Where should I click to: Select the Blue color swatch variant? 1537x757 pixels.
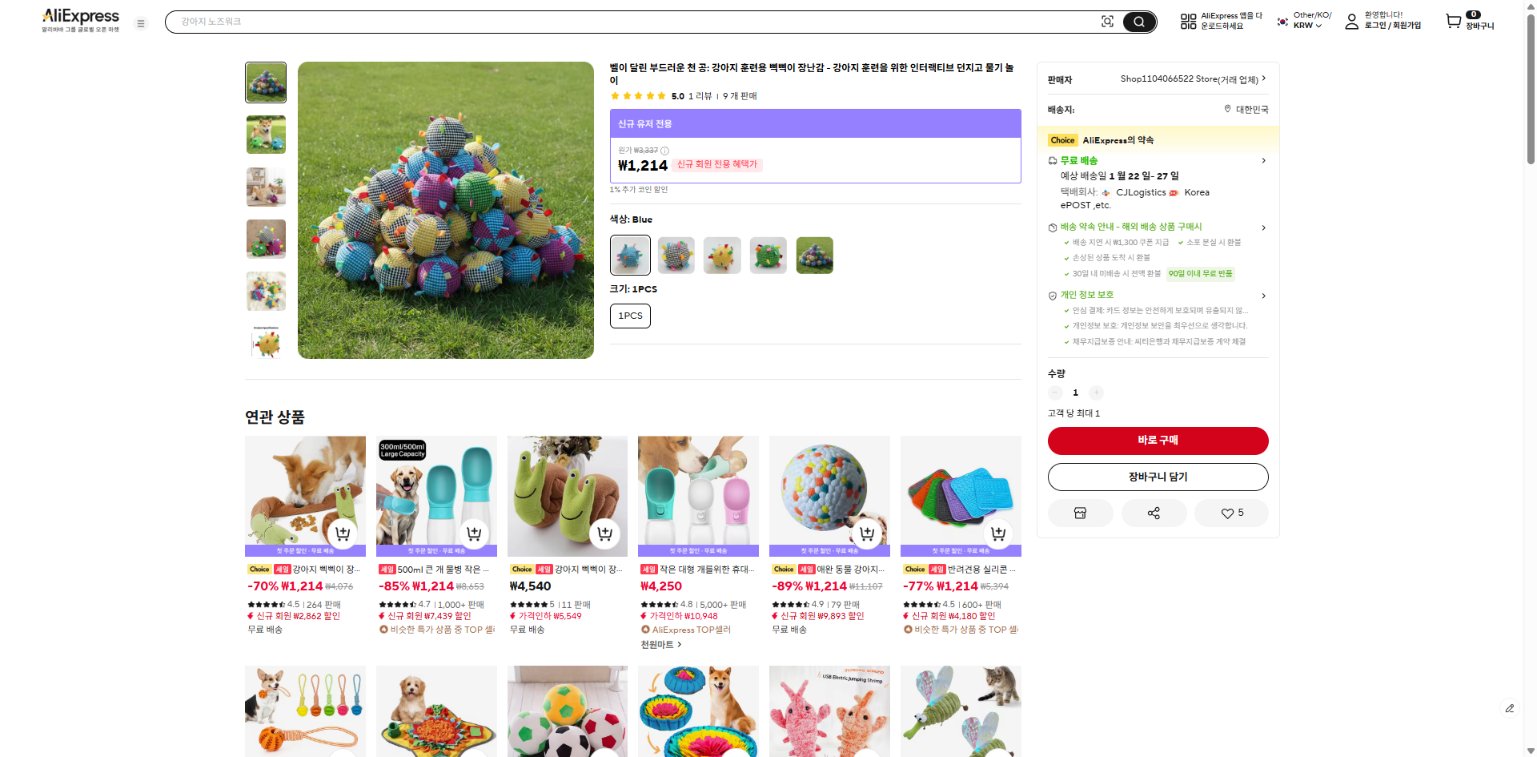point(630,255)
